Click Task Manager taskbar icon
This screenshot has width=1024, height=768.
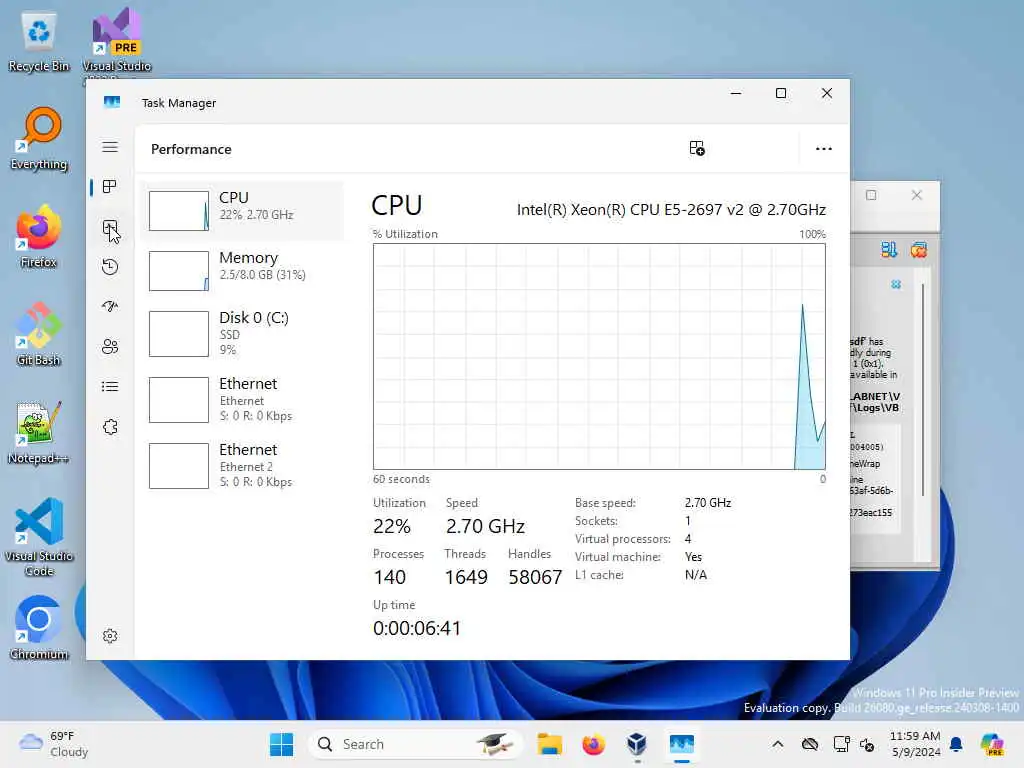pyautogui.click(x=681, y=744)
